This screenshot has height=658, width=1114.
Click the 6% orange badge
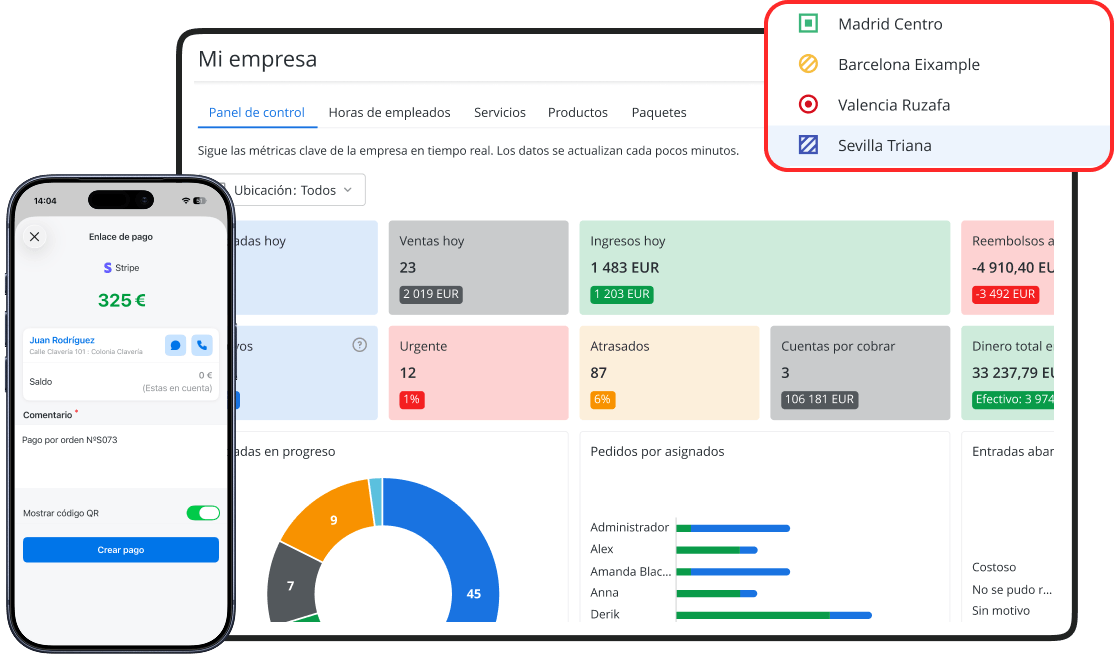point(602,399)
